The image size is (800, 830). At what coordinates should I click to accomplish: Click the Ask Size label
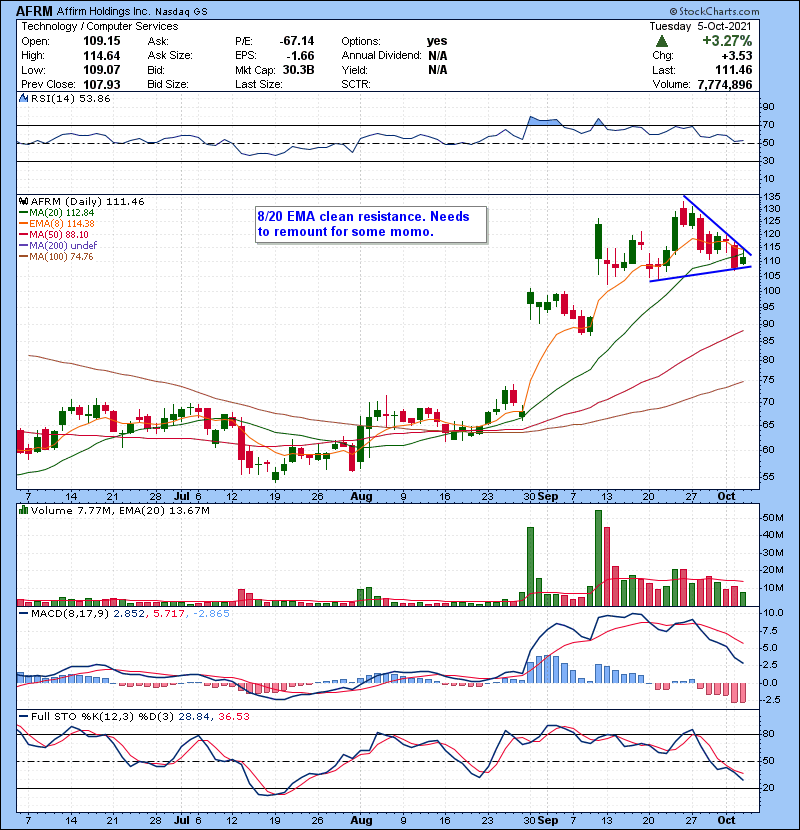170,56
